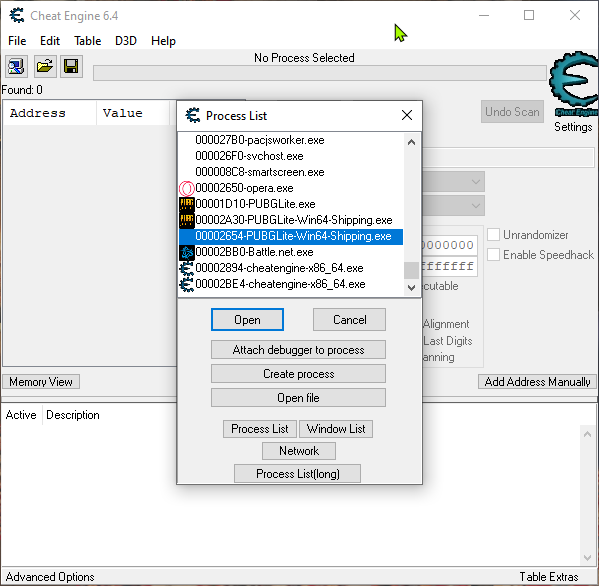The image size is (599, 586).
Task: Click the Network button
Action: [x=299, y=451]
